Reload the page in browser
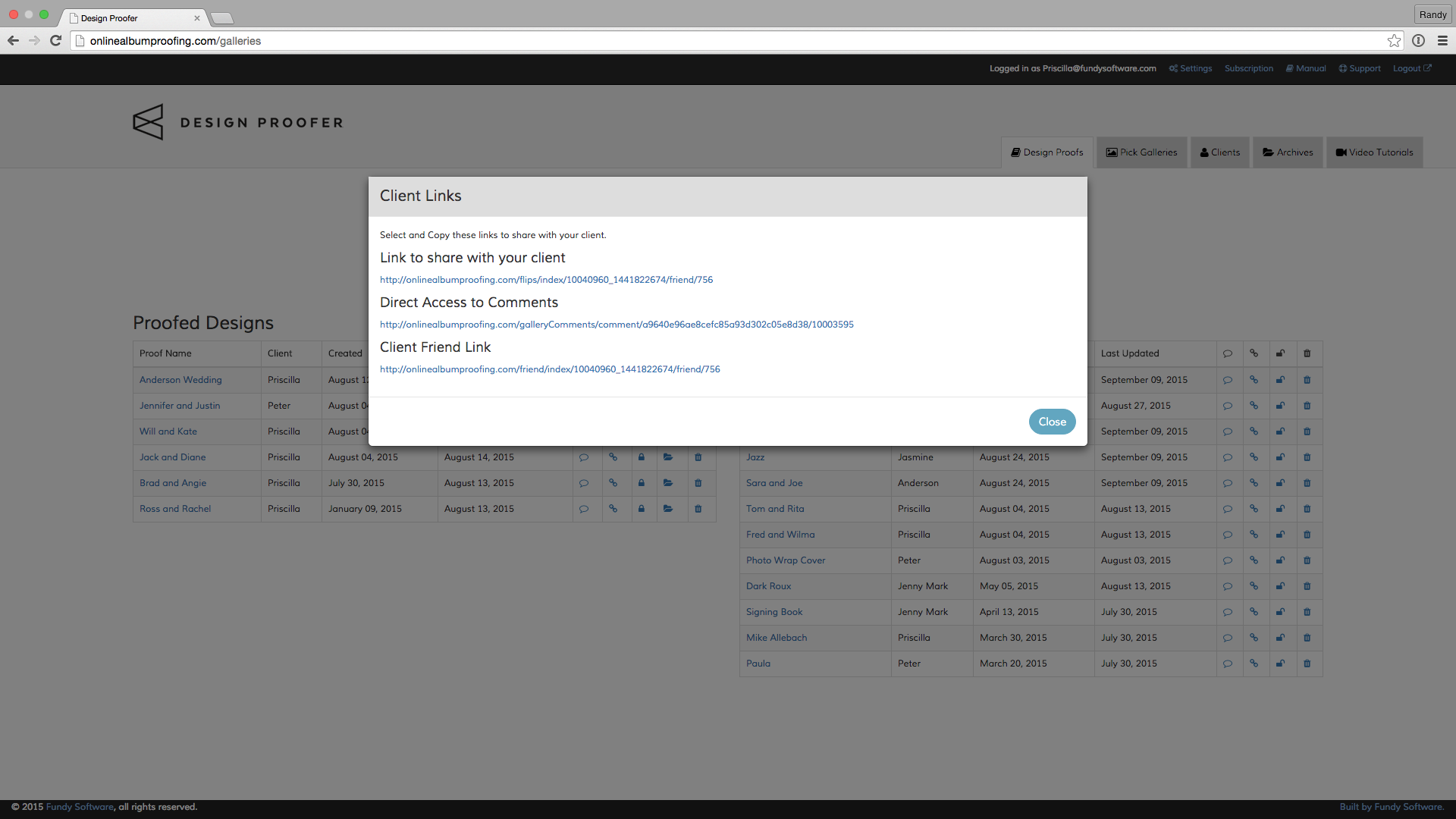This screenshot has height=819, width=1456. point(55,41)
